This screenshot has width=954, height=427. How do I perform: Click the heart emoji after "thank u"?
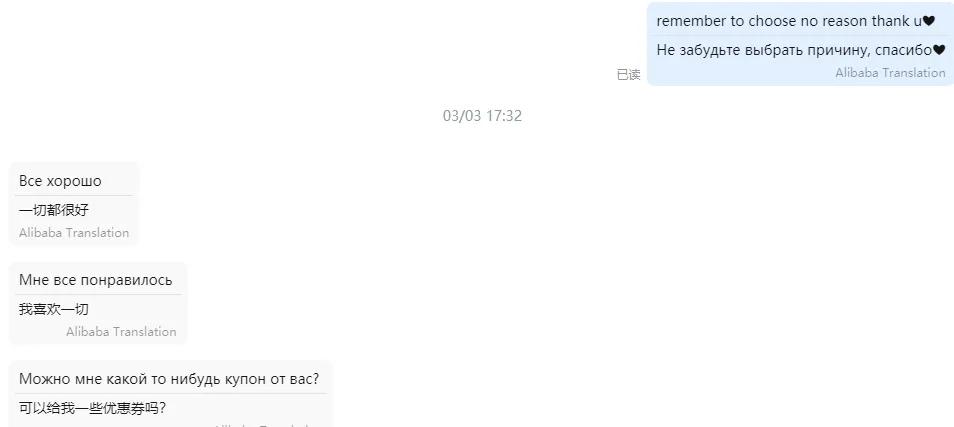[928, 21]
